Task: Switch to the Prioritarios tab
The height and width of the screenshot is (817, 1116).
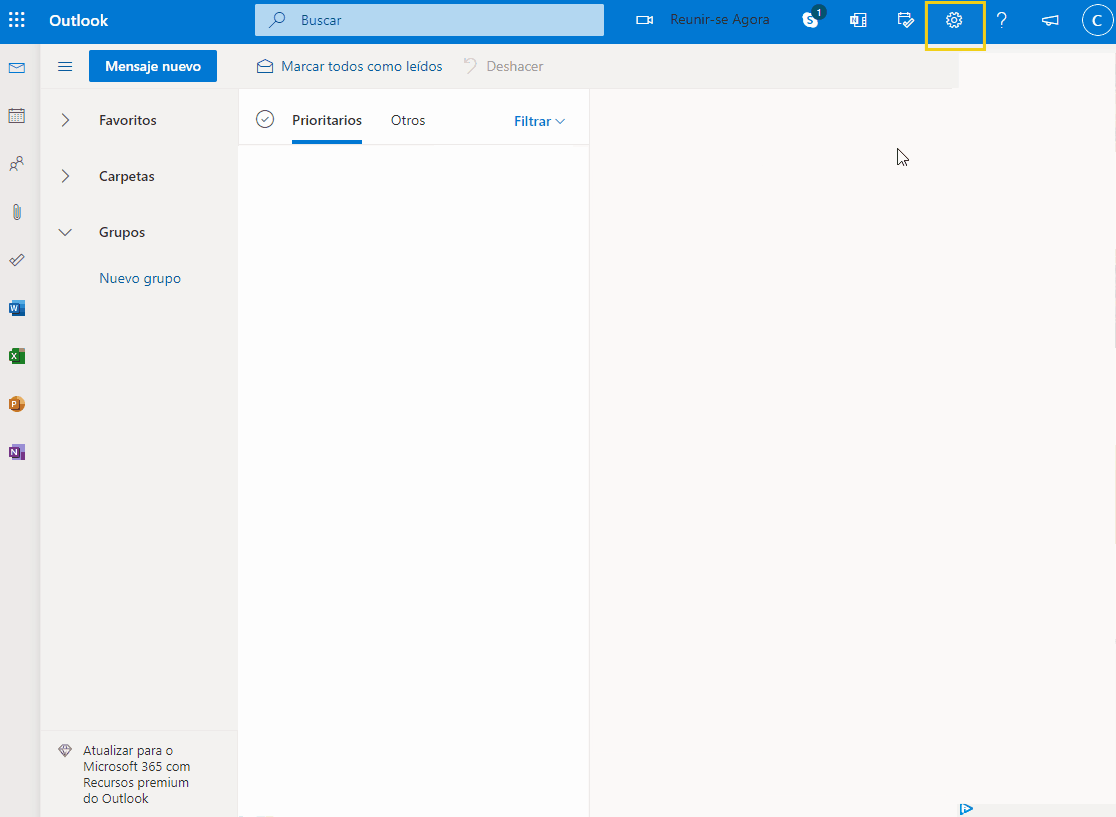Action: 327,120
